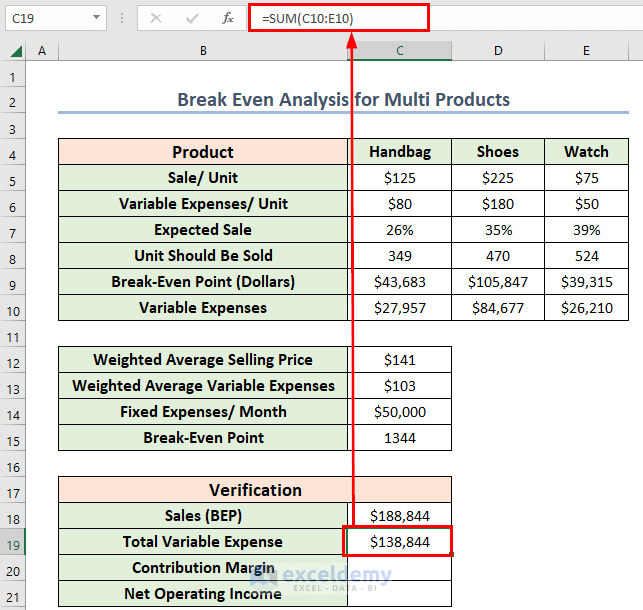Select the 'Break-Even Point (Dollars)' label cell

(203, 282)
